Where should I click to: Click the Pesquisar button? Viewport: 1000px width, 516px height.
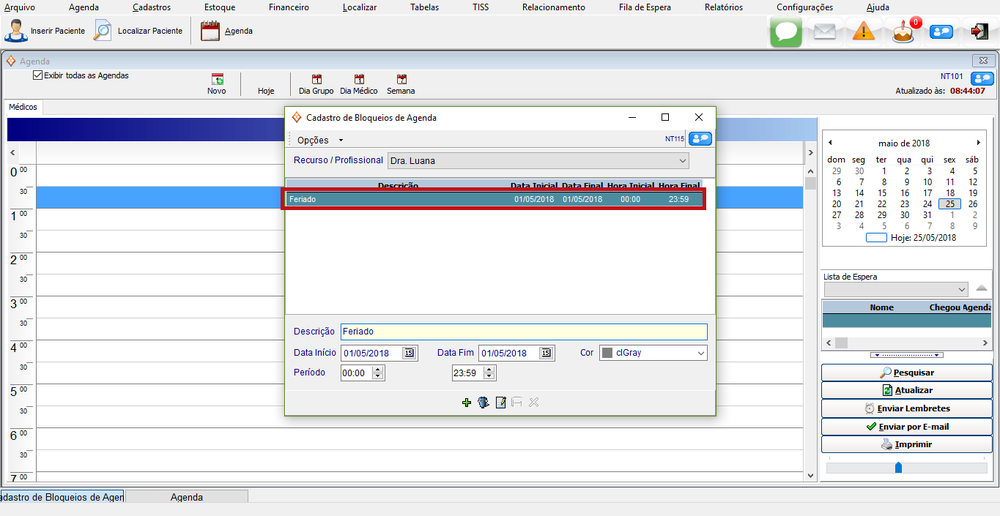[907, 372]
